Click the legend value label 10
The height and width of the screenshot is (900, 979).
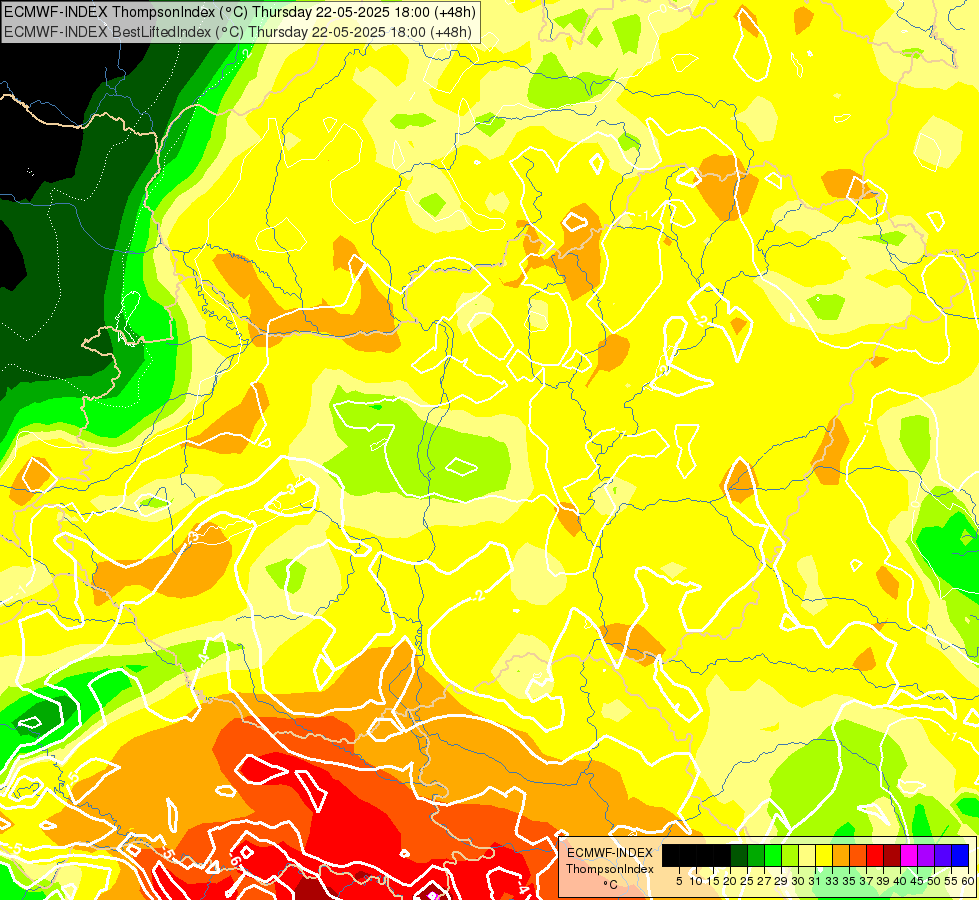click(x=696, y=881)
